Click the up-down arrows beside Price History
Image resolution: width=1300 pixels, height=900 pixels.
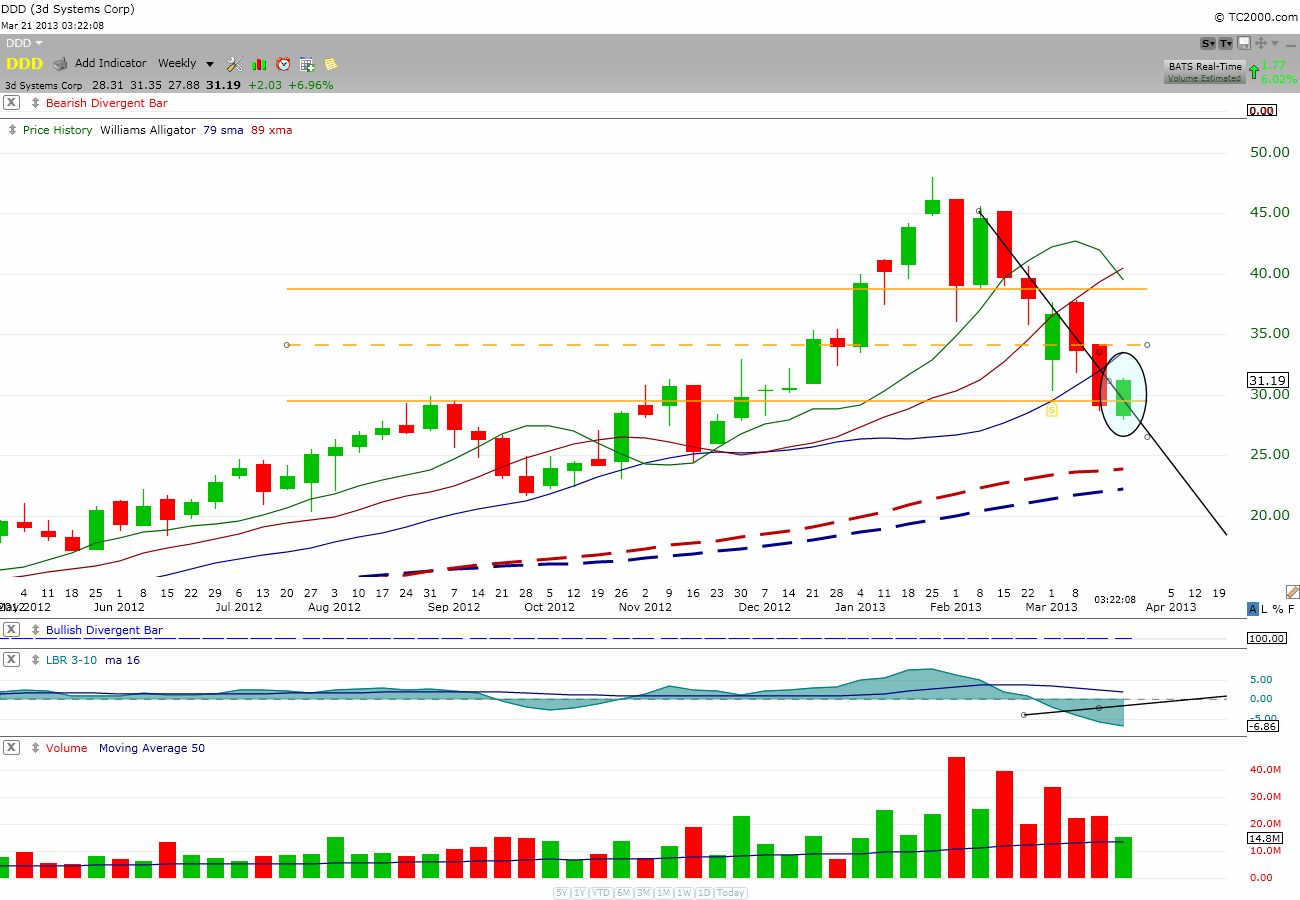coord(12,130)
